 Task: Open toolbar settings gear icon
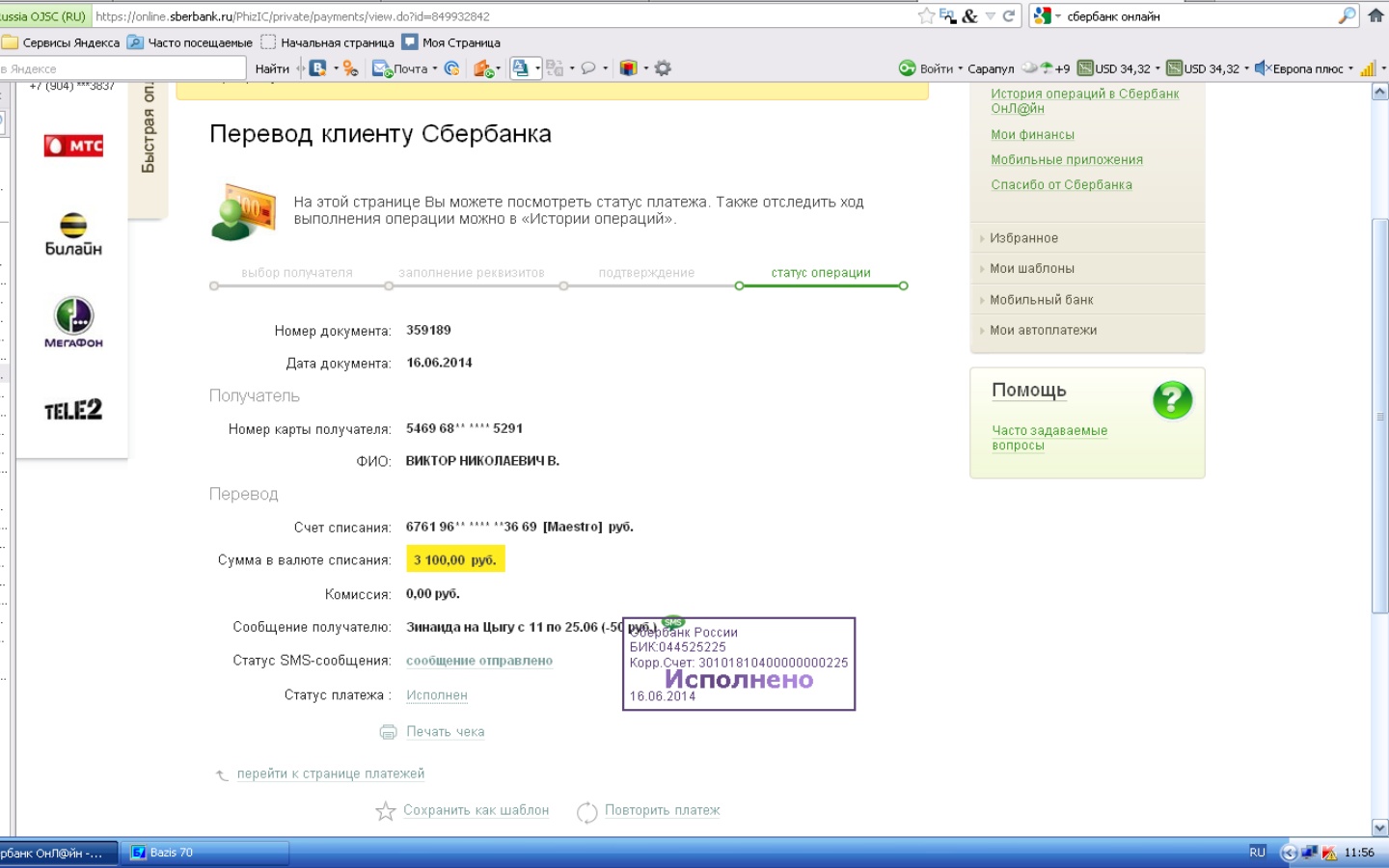pyautogui.click(x=663, y=68)
